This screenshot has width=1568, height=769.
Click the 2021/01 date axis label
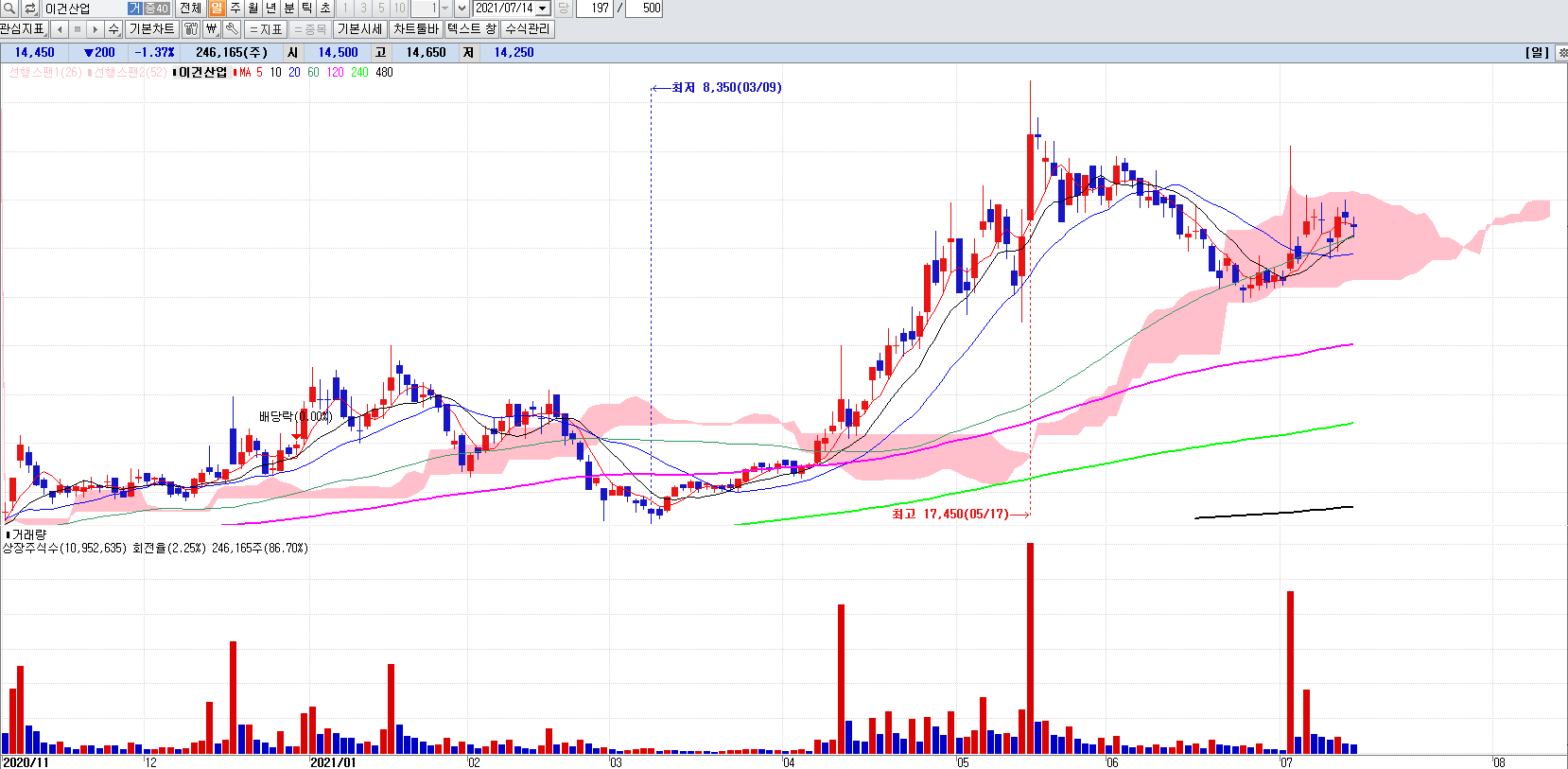[x=333, y=762]
